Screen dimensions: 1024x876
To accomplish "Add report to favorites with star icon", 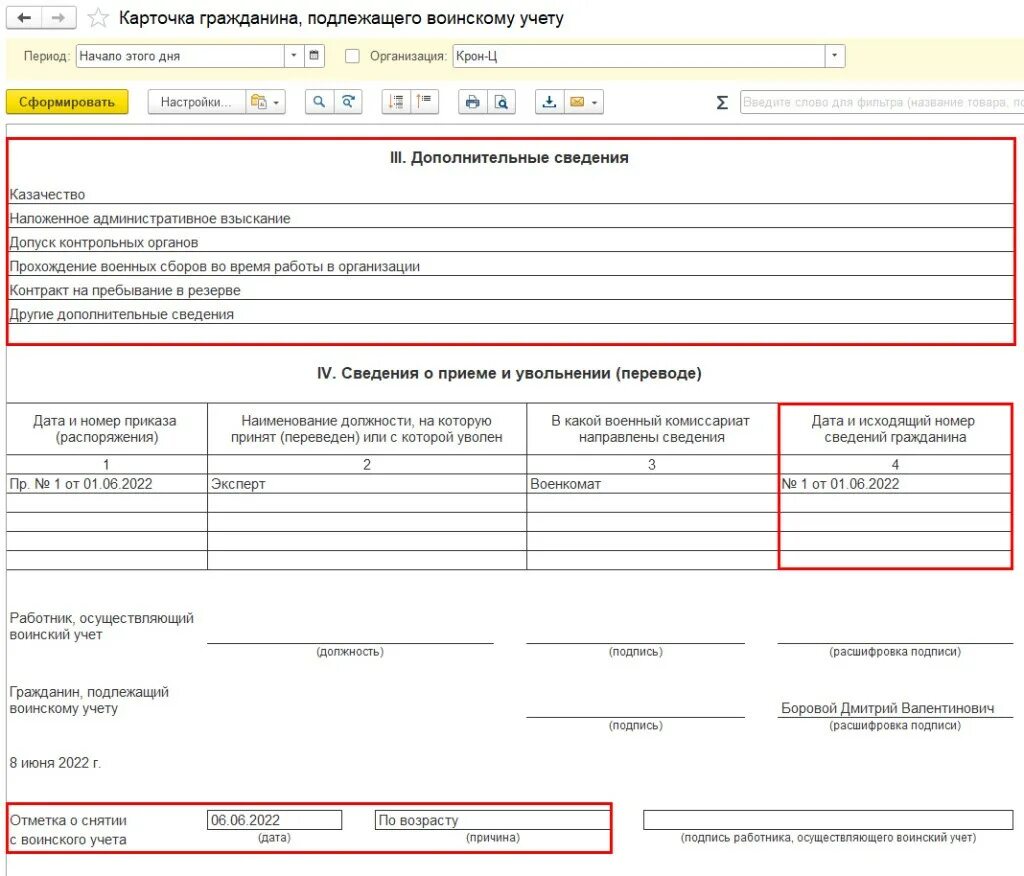I will (x=98, y=18).
